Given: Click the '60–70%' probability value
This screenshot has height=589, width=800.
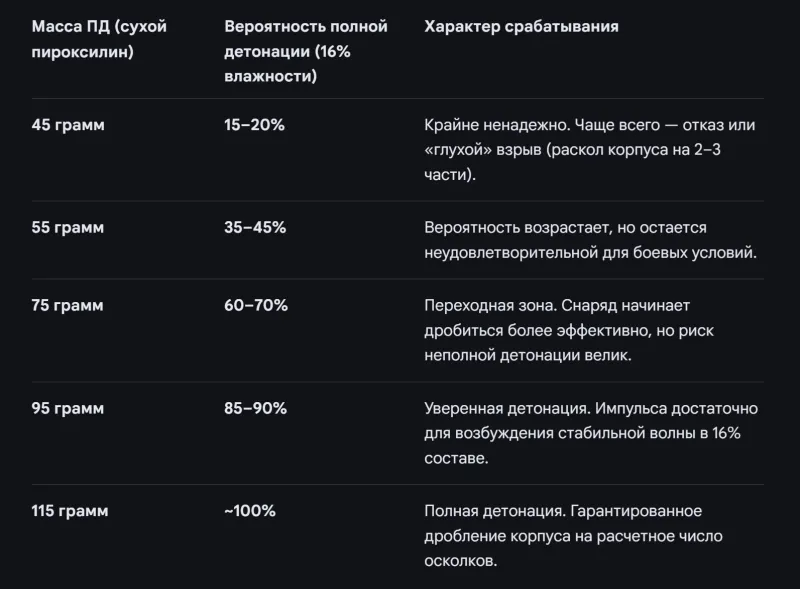Looking at the screenshot, I should click(x=256, y=305).
